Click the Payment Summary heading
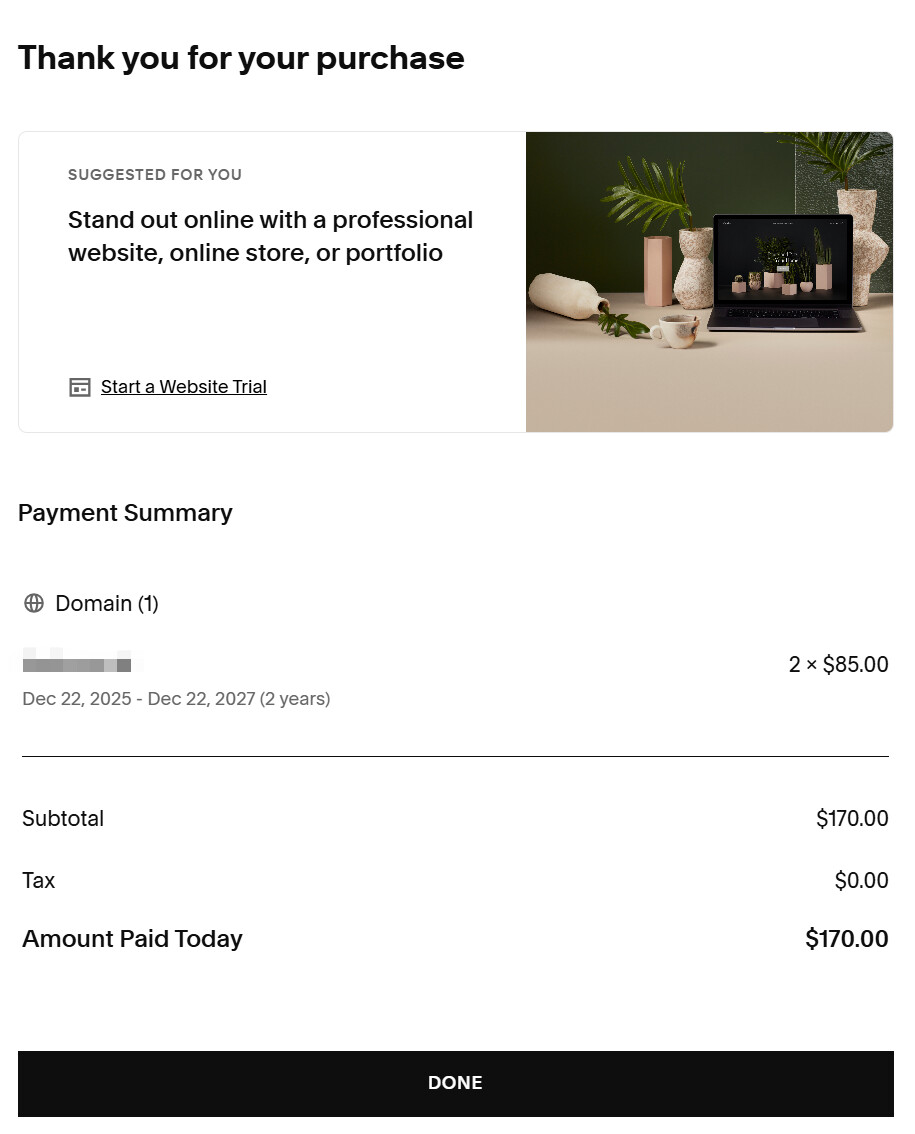 click(125, 513)
